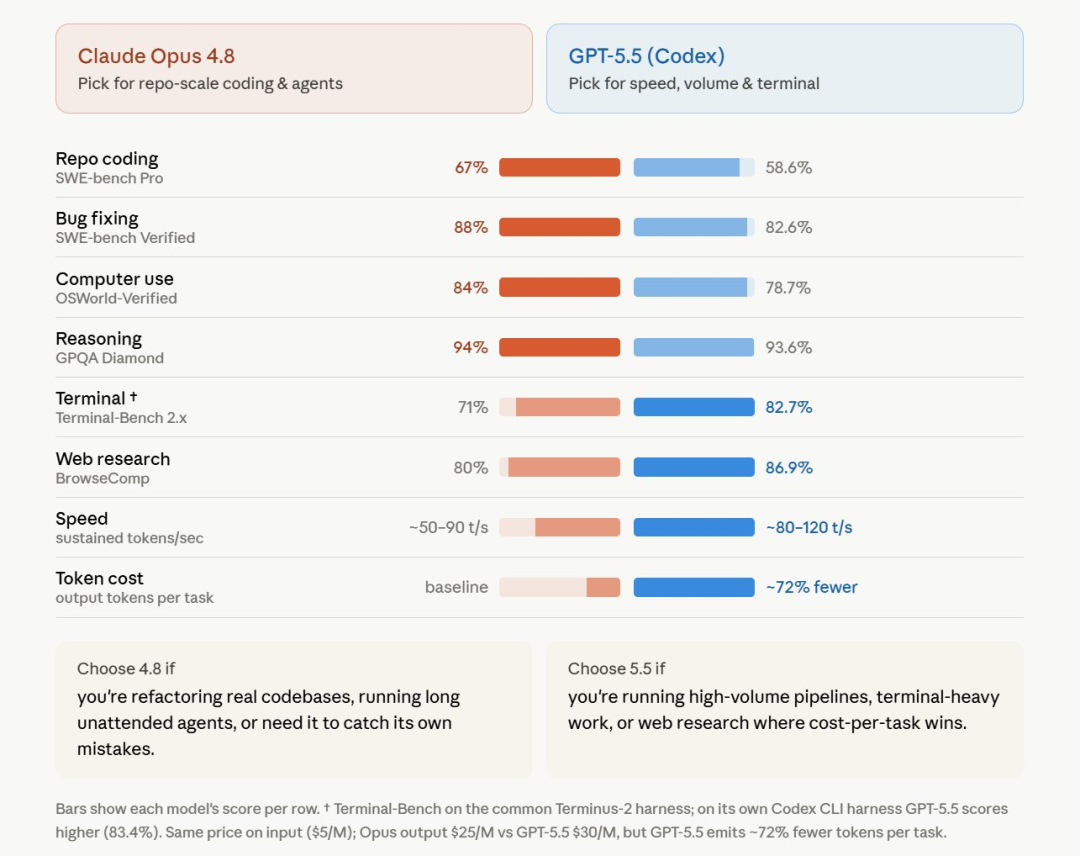Click the blue 58.6% SWE-bench Pro bar
This screenshot has height=856, width=1080.
(x=694, y=167)
